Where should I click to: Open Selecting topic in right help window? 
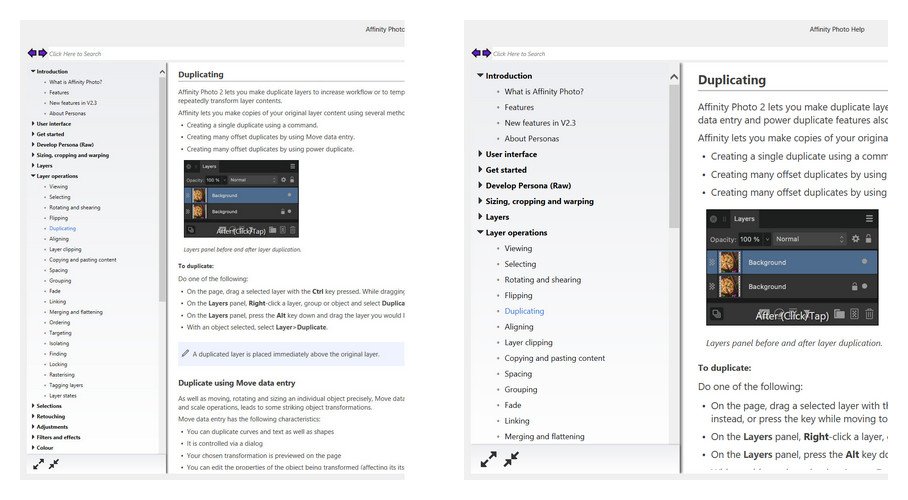point(520,264)
